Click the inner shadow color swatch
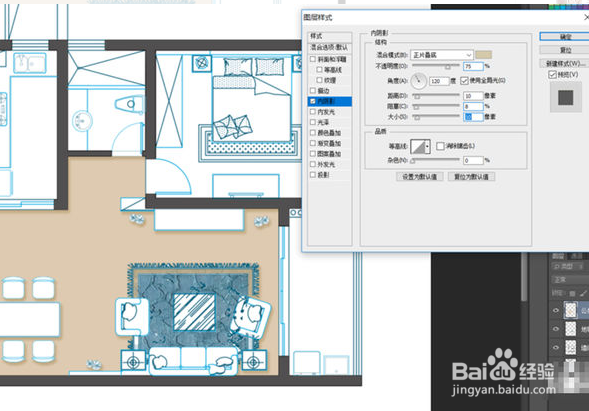Viewport: 589px width, 411px height. point(483,55)
